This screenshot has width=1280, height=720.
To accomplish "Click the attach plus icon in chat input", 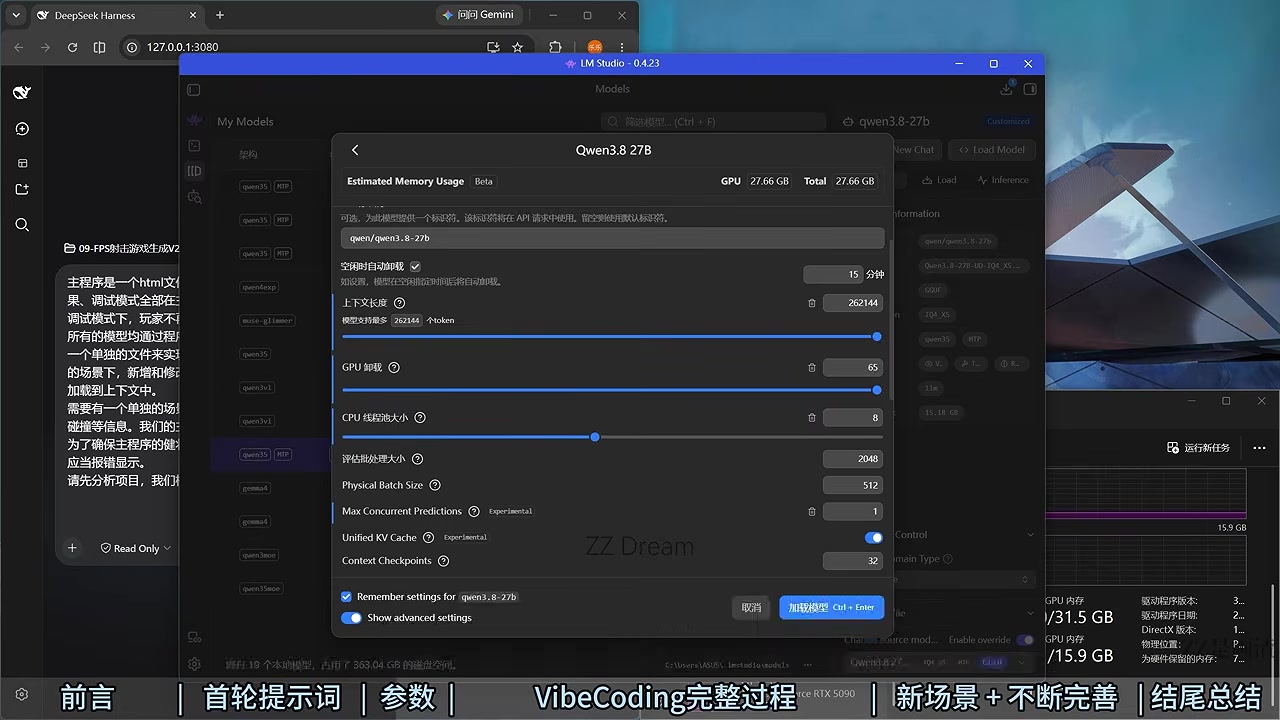I will (x=72, y=548).
